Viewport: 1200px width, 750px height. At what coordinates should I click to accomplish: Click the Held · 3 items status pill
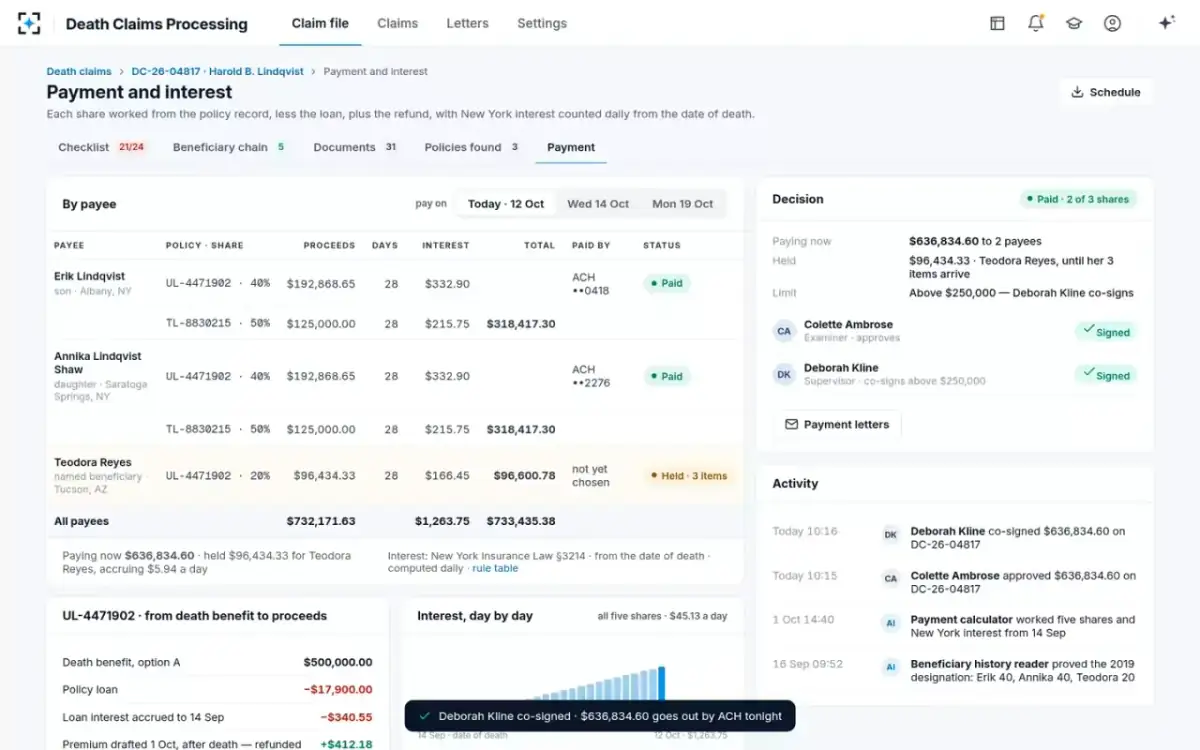688,476
